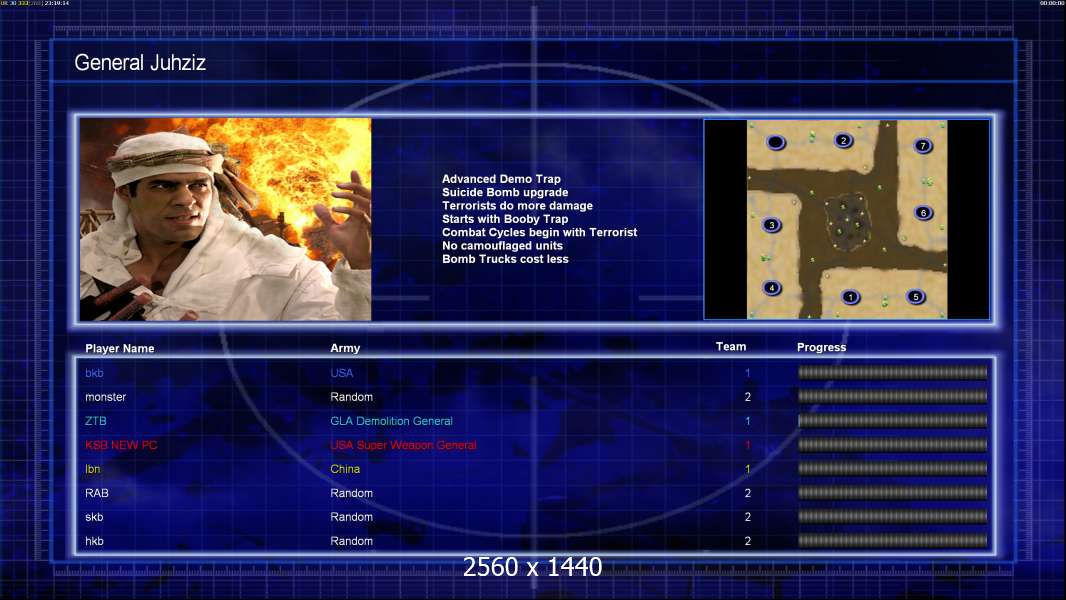This screenshot has width=1066, height=600.
Task: Click the "Advanced Demo Trap" ability line
Action: 501,179
